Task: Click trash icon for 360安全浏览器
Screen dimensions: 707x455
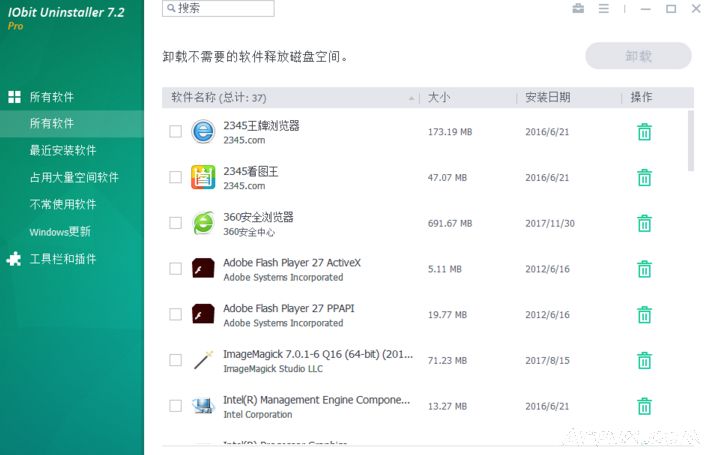Action: point(644,223)
